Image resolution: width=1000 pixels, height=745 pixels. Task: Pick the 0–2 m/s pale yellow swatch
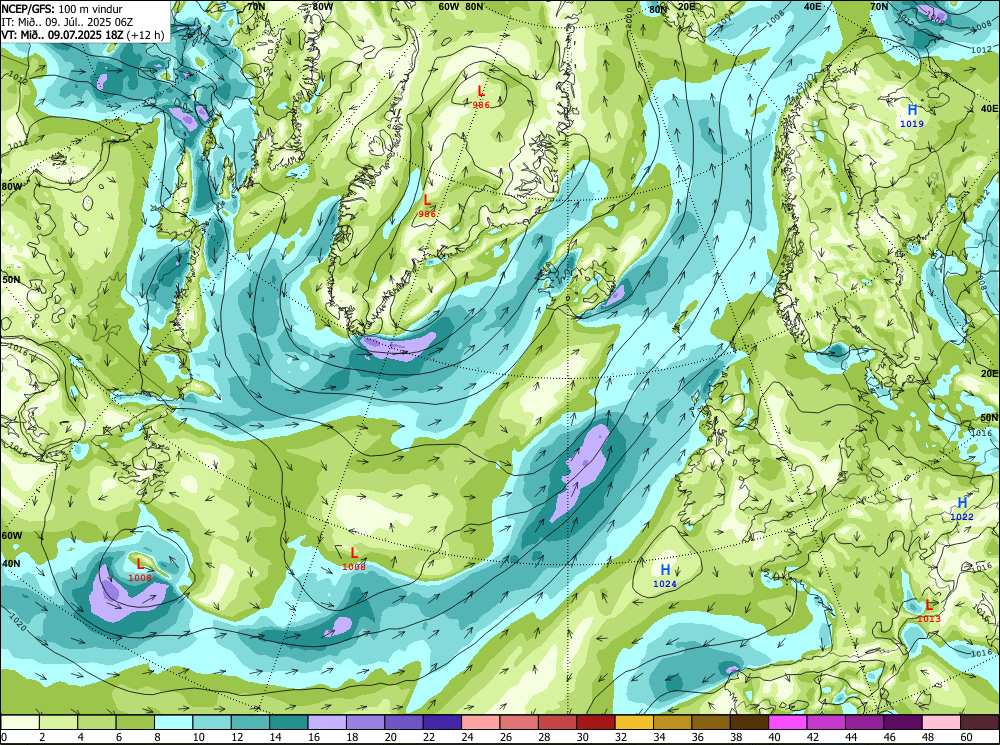click(x=20, y=722)
